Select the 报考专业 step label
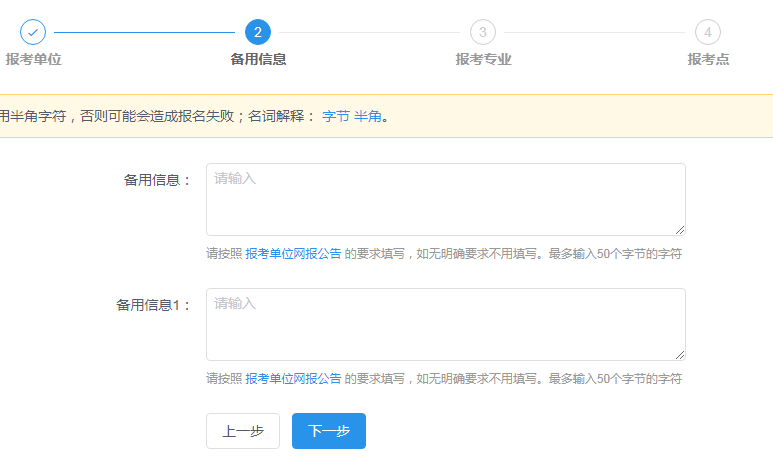This screenshot has width=773, height=464. [x=483, y=59]
